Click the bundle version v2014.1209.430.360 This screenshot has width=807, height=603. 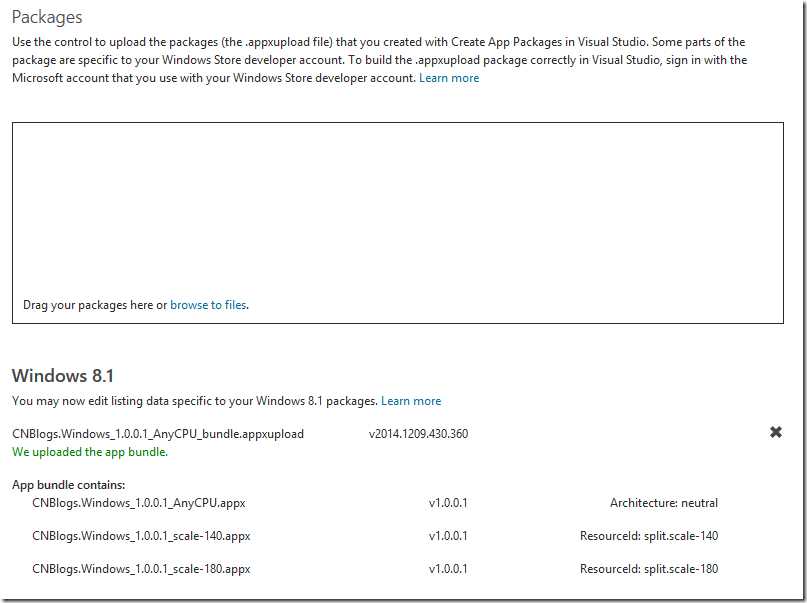click(x=418, y=434)
